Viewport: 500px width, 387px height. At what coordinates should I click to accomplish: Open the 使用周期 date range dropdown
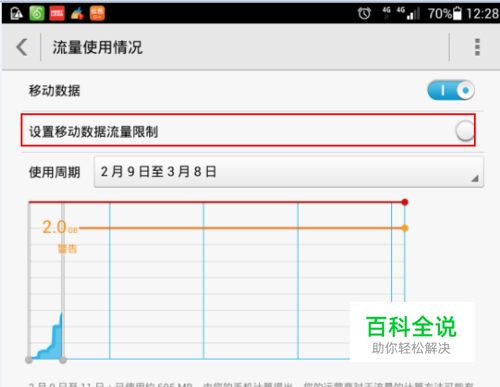pyautogui.click(x=289, y=172)
